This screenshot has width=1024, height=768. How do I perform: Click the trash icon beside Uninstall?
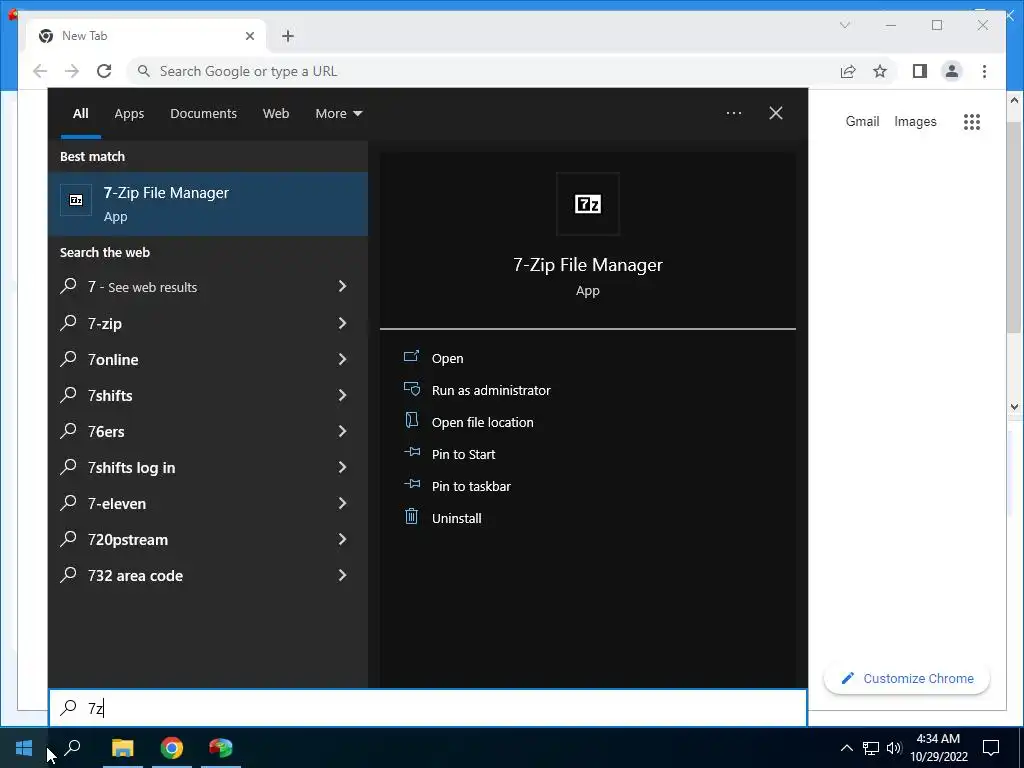point(411,517)
